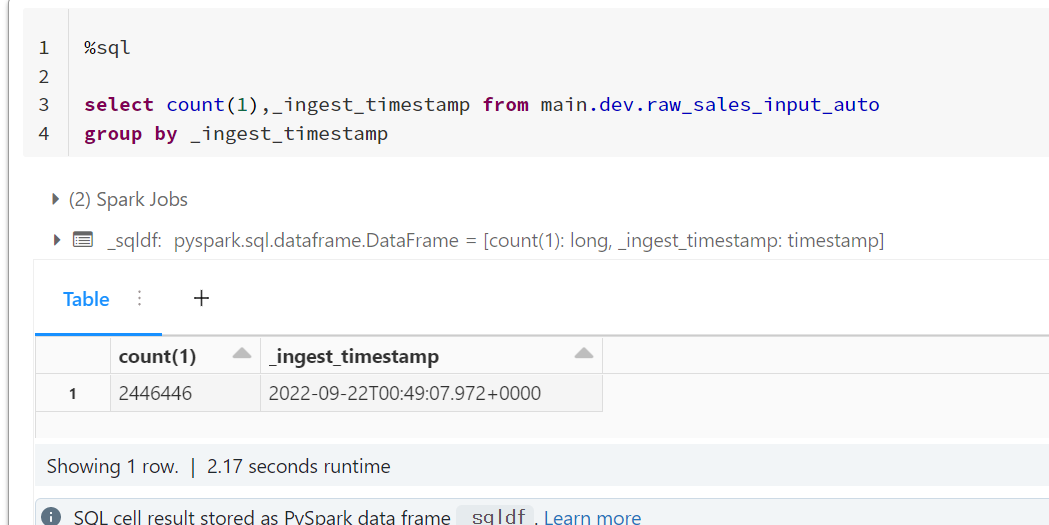Add a new visualization with plus icon
Screen dimensions: 1049x525
click(201, 298)
